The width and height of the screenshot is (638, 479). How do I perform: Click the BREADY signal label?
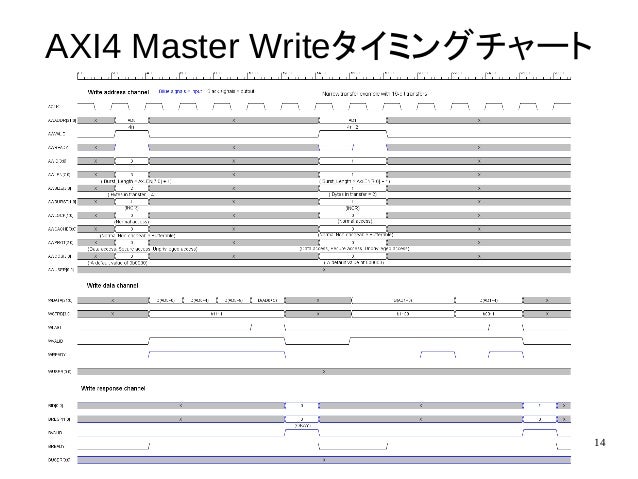point(56,446)
